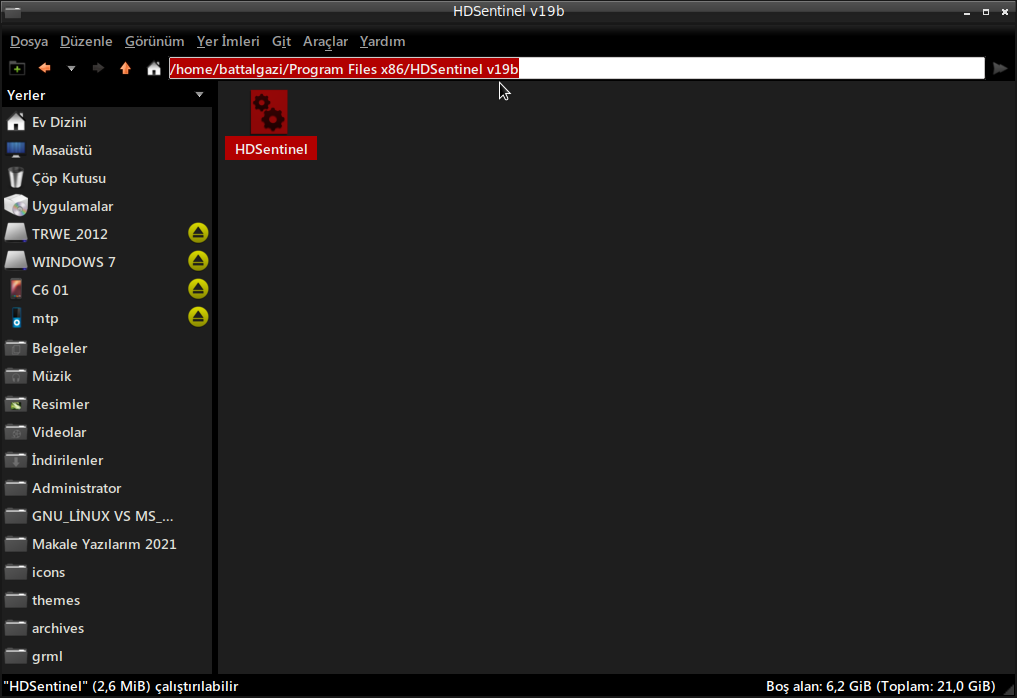
Task: Open the Videolar folder
Action: coord(106,432)
